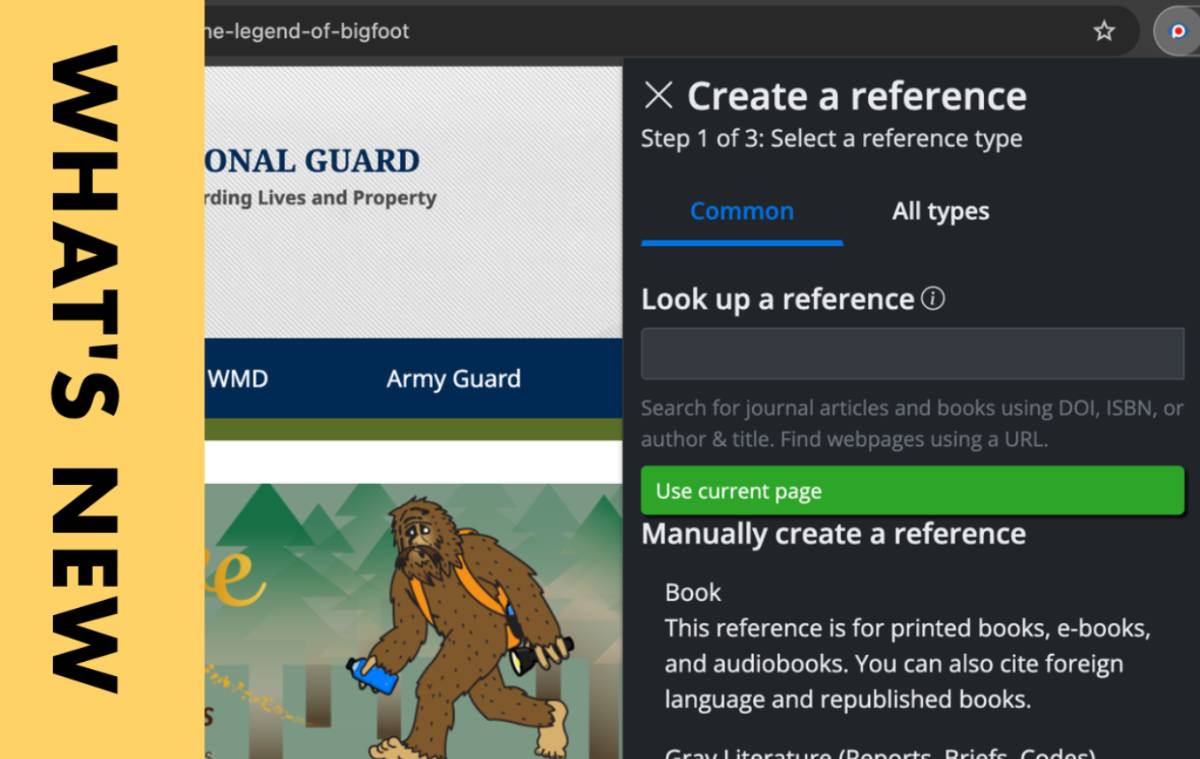1200x759 pixels.
Task: Select the Book reference type
Action: click(x=693, y=592)
